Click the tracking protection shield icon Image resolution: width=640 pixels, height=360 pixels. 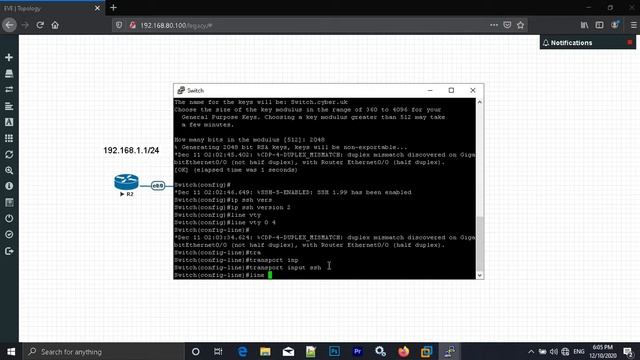[x=119, y=25]
